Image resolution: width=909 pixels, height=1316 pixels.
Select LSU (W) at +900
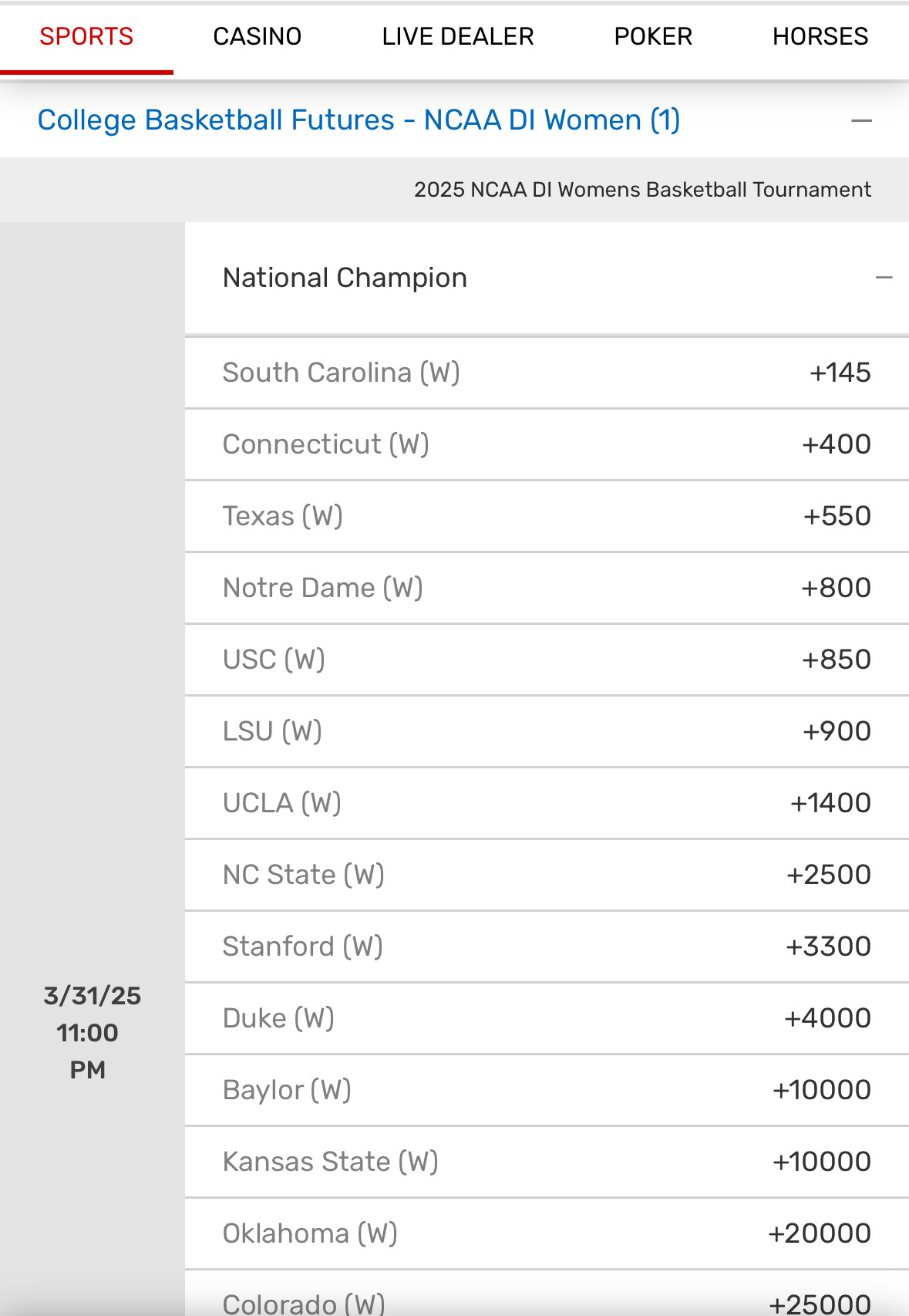837,731
